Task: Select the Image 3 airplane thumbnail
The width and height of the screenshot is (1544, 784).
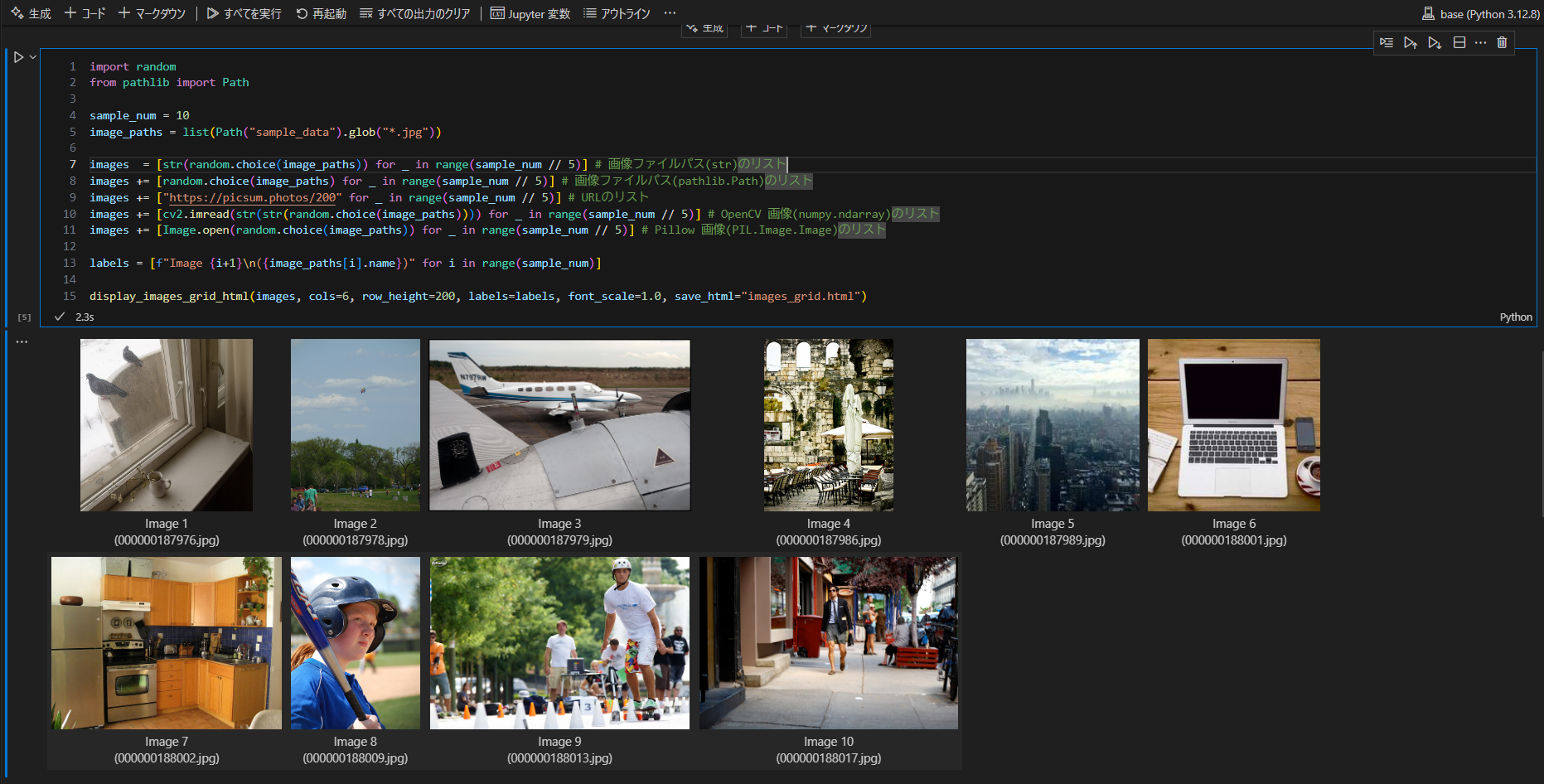Action: [x=559, y=424]
